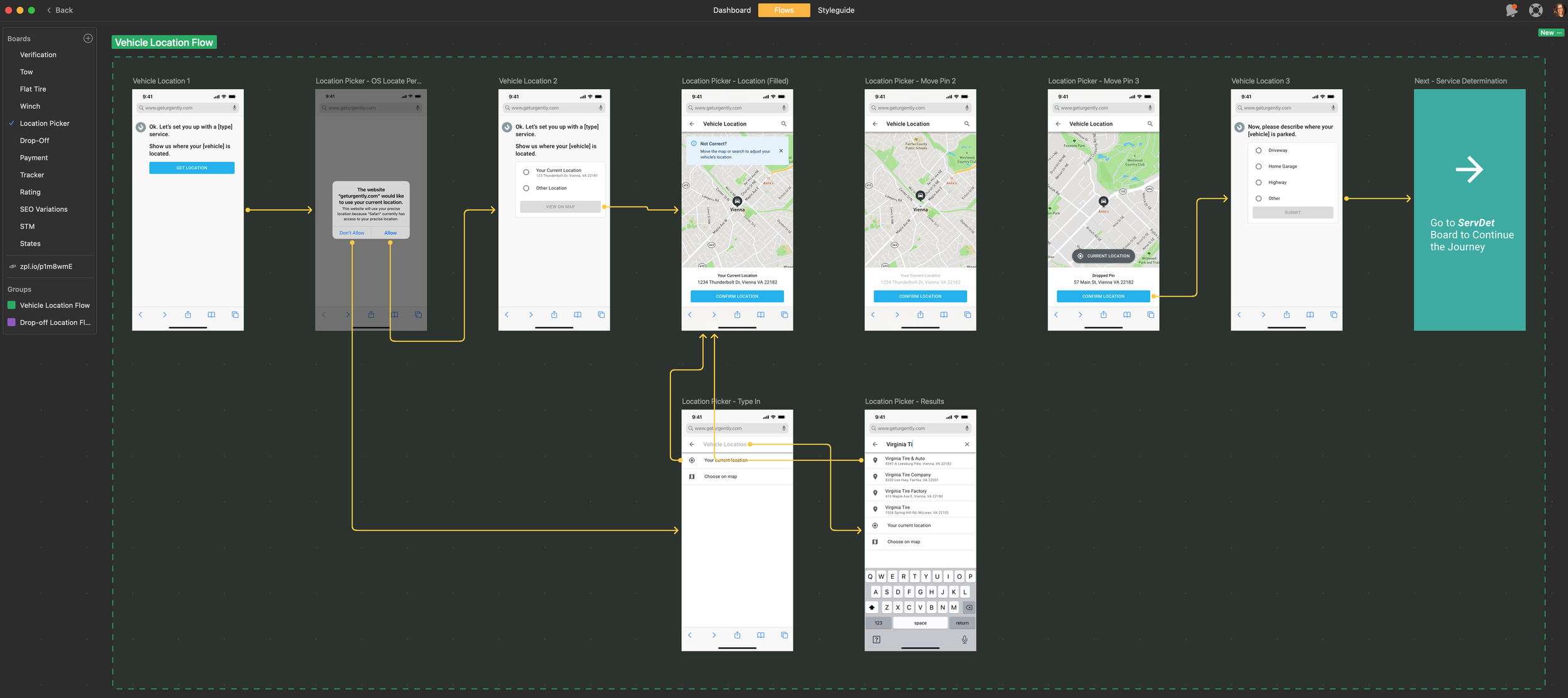This screenshot has height=698, width=1568.
Task: Click the search icon in Move Pin 2 screen
Action: [967, 124]
